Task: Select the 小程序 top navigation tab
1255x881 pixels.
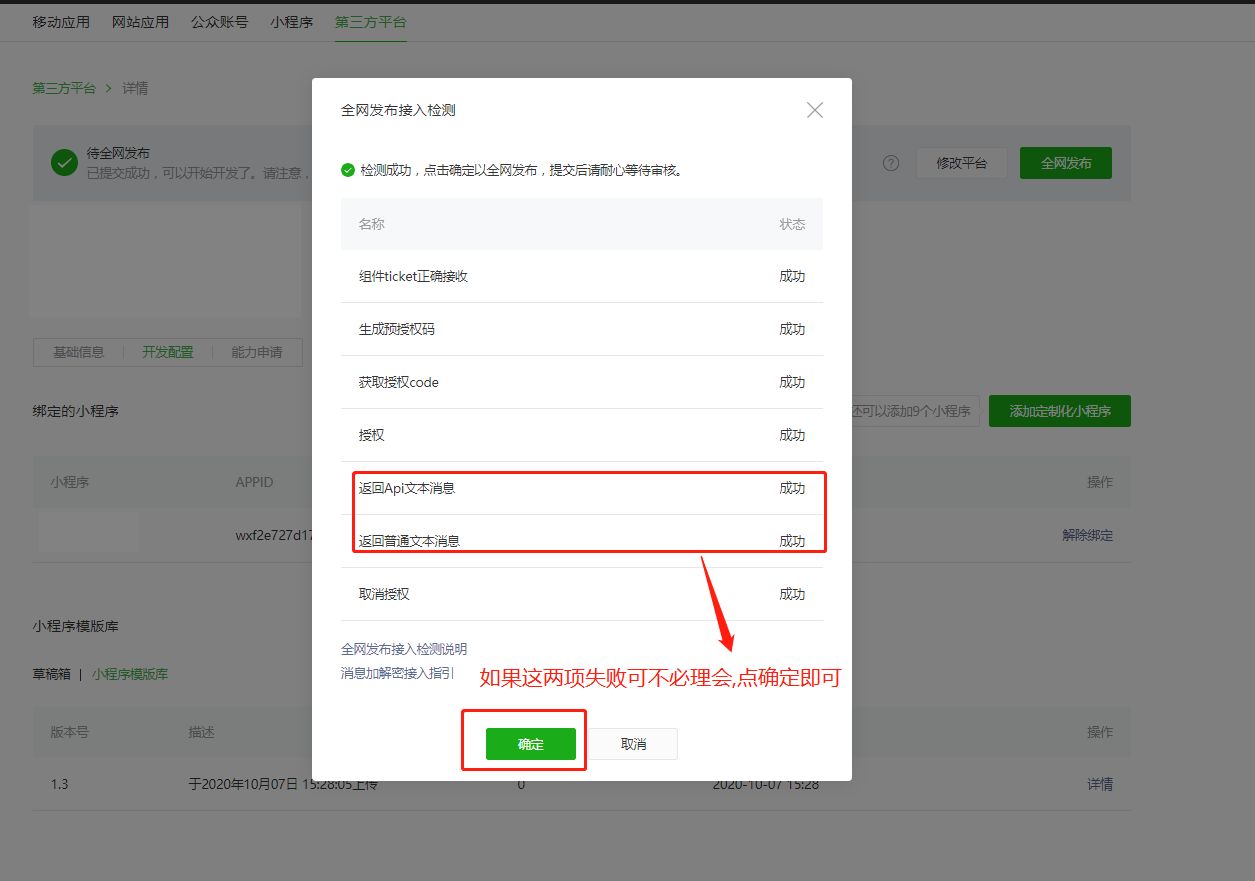Action: (x=291, y=22)
